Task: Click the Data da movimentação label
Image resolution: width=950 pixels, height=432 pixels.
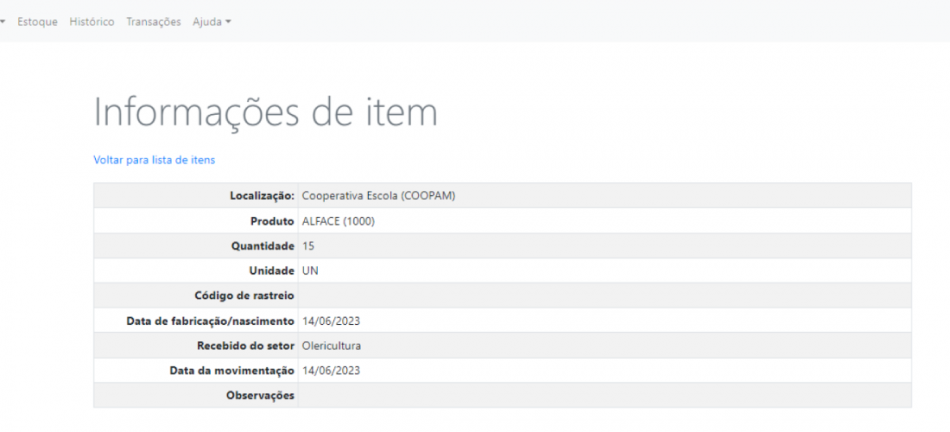Action: [232, 371]
